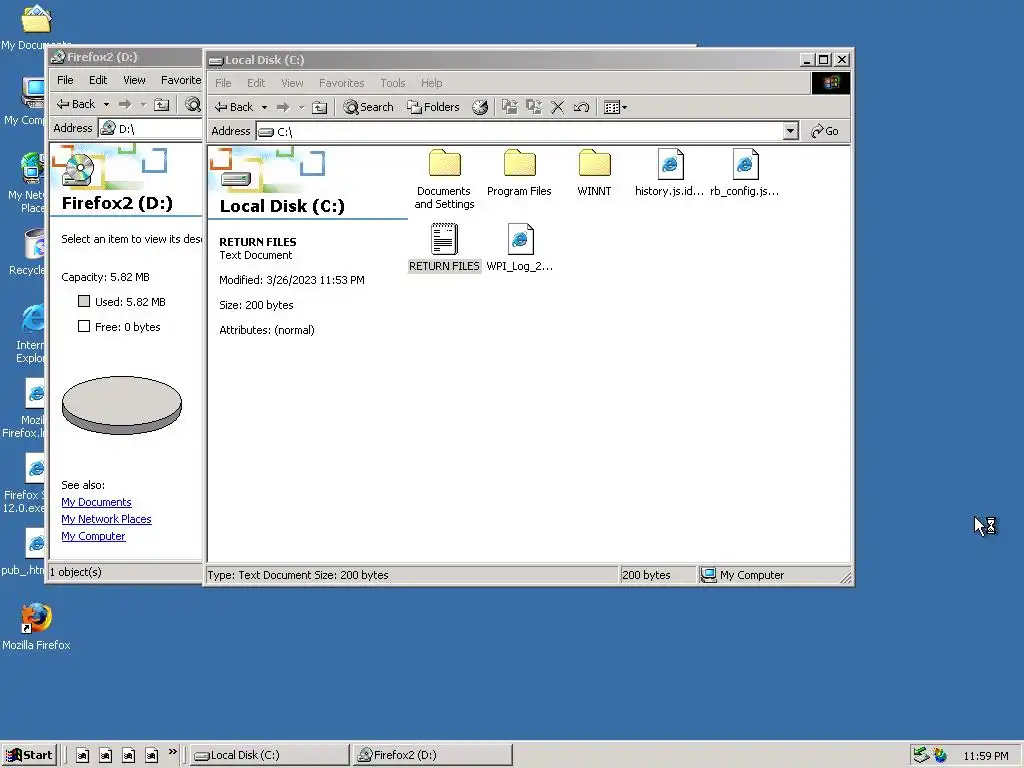Click the Used: 5.82 MB legend swatch

[84, 301]
